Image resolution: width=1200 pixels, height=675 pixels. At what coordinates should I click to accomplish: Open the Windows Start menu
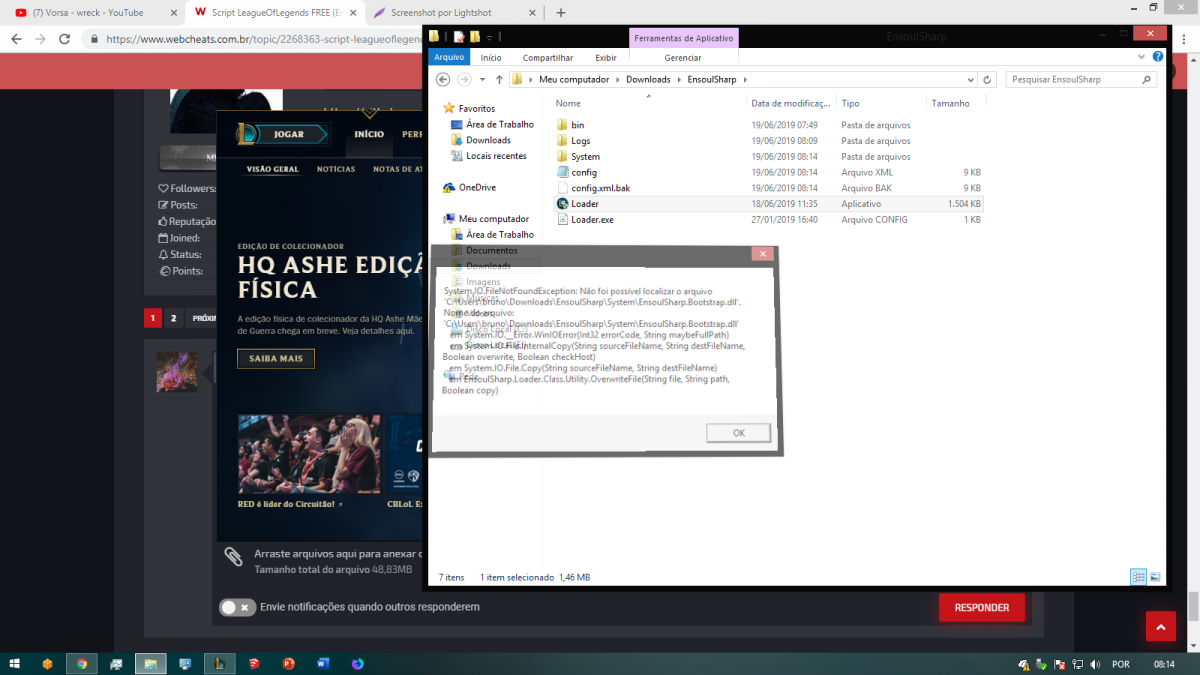15,663
